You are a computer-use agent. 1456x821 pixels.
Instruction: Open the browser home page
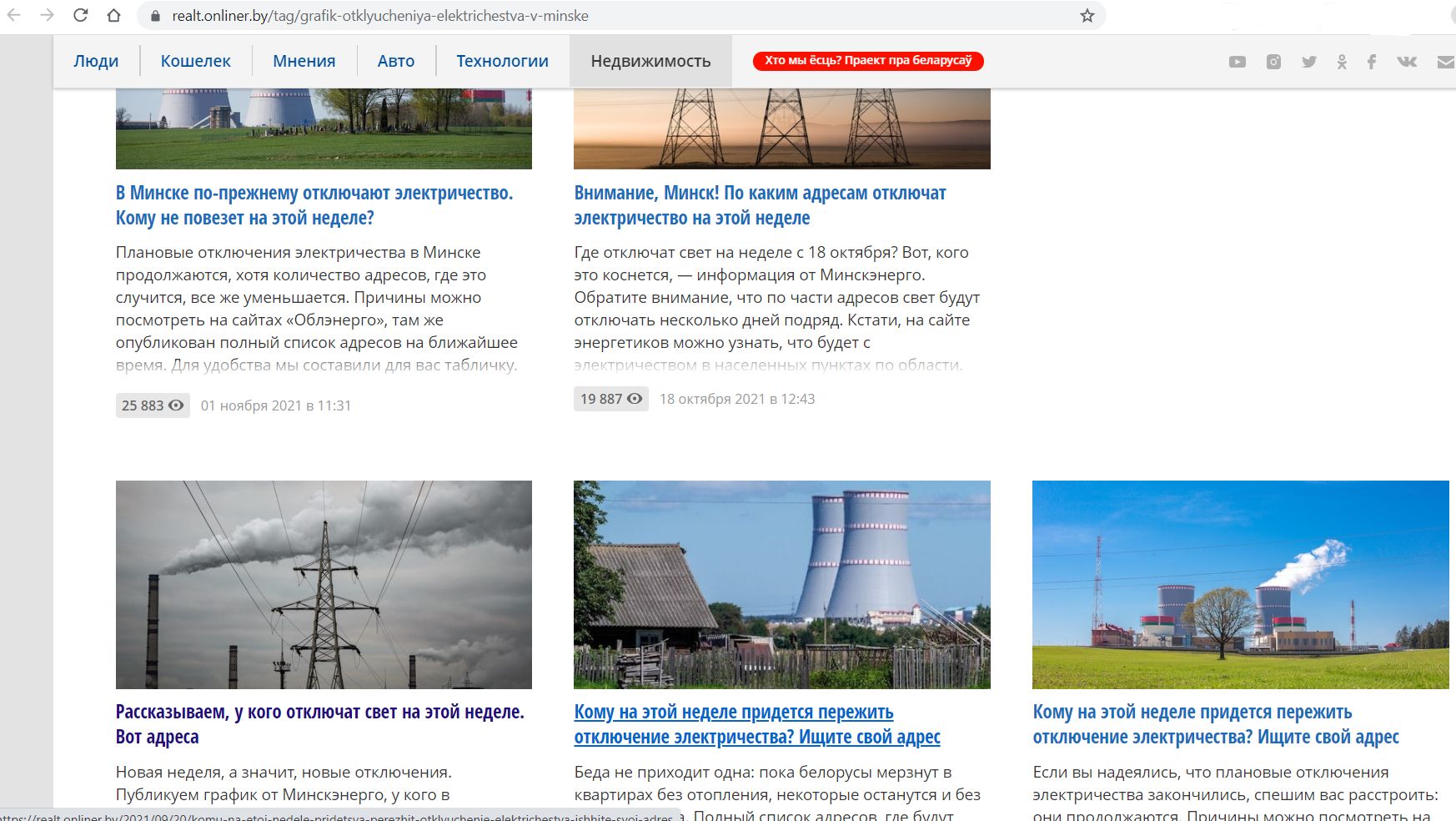pyautogui.click(x=114, y=15)
